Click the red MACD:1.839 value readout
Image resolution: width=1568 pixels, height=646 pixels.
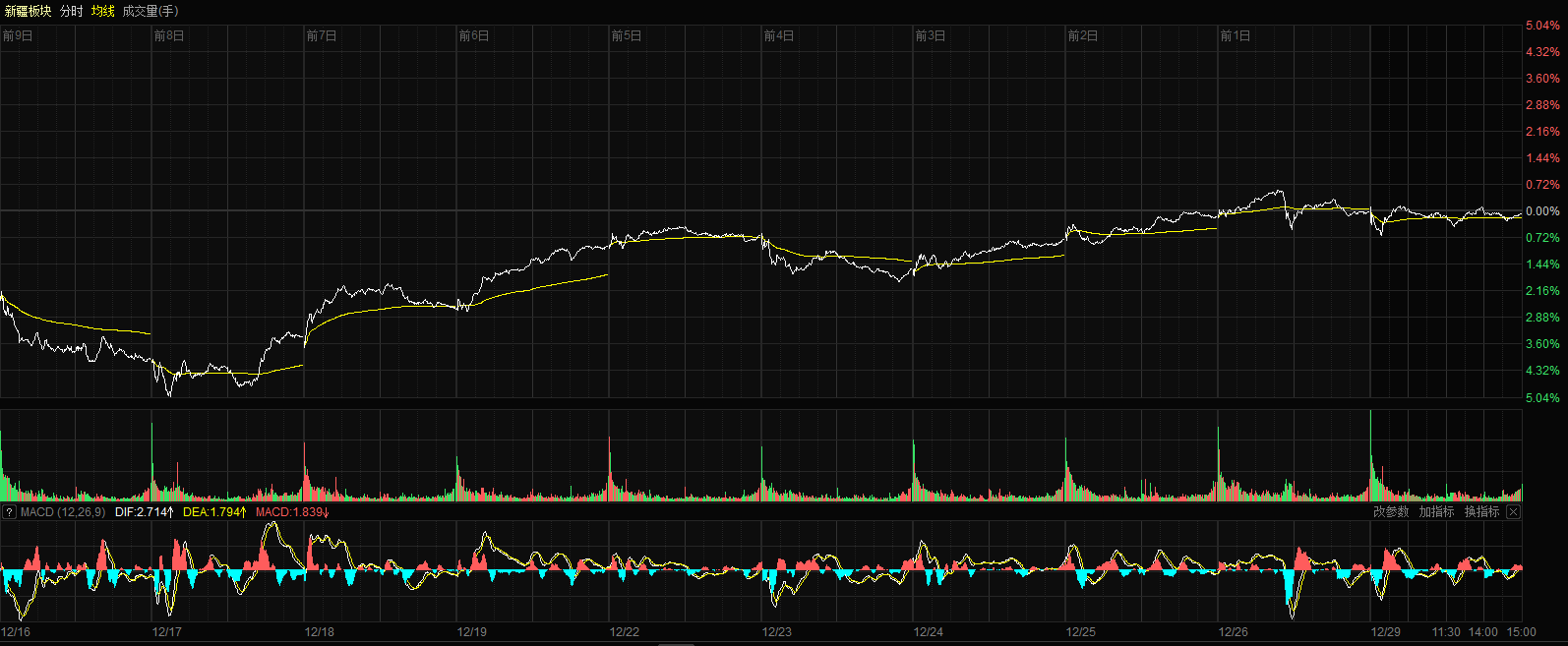point(292,512)
